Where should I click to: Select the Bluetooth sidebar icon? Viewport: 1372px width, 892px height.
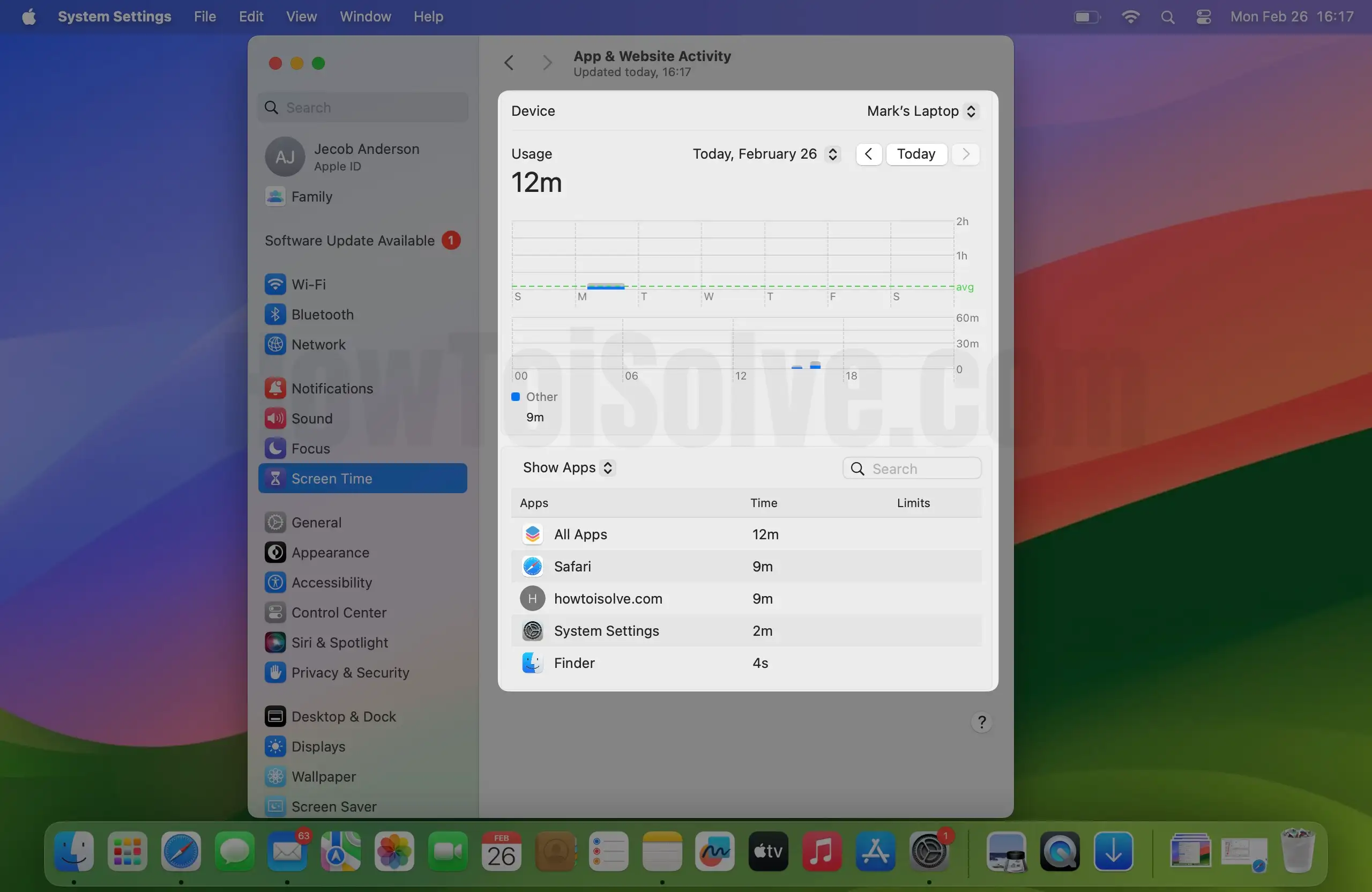click(x=275, y=314)
